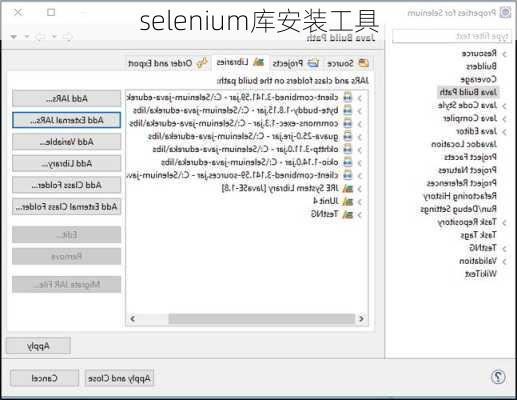Select the Libraries tab

pos(240,62)
